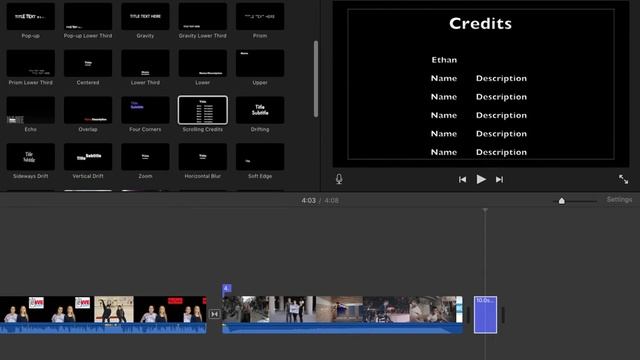Screen dimensions: 640x360
Task: Click the 4:03 current time readout
Action: 309,200
